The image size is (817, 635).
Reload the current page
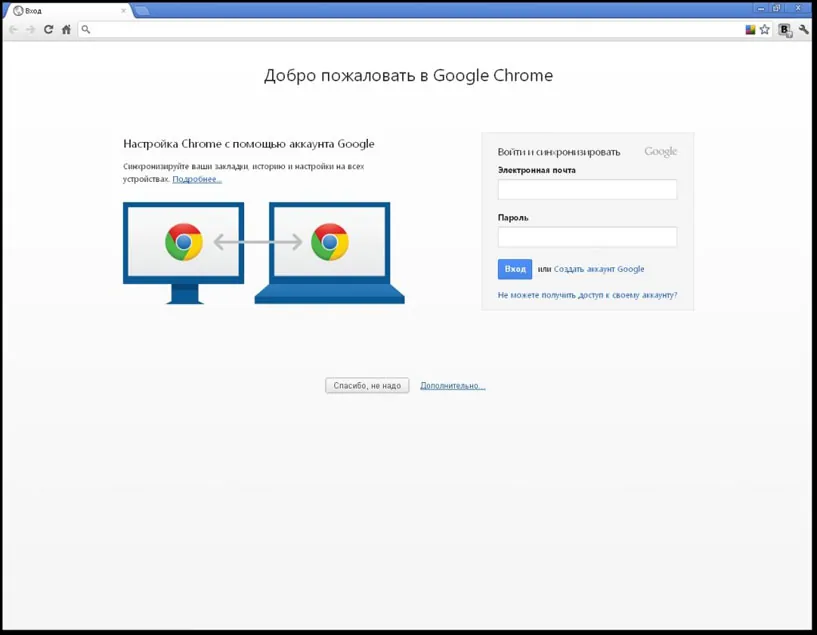[x=48, y=30]
